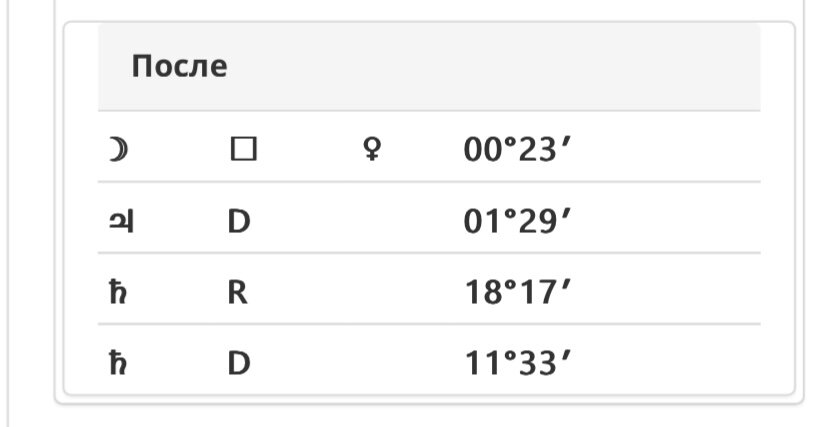Screen dimensions: 828x427
Task: Select the R marker beside Saturn
Action: (x=238, y=293)
